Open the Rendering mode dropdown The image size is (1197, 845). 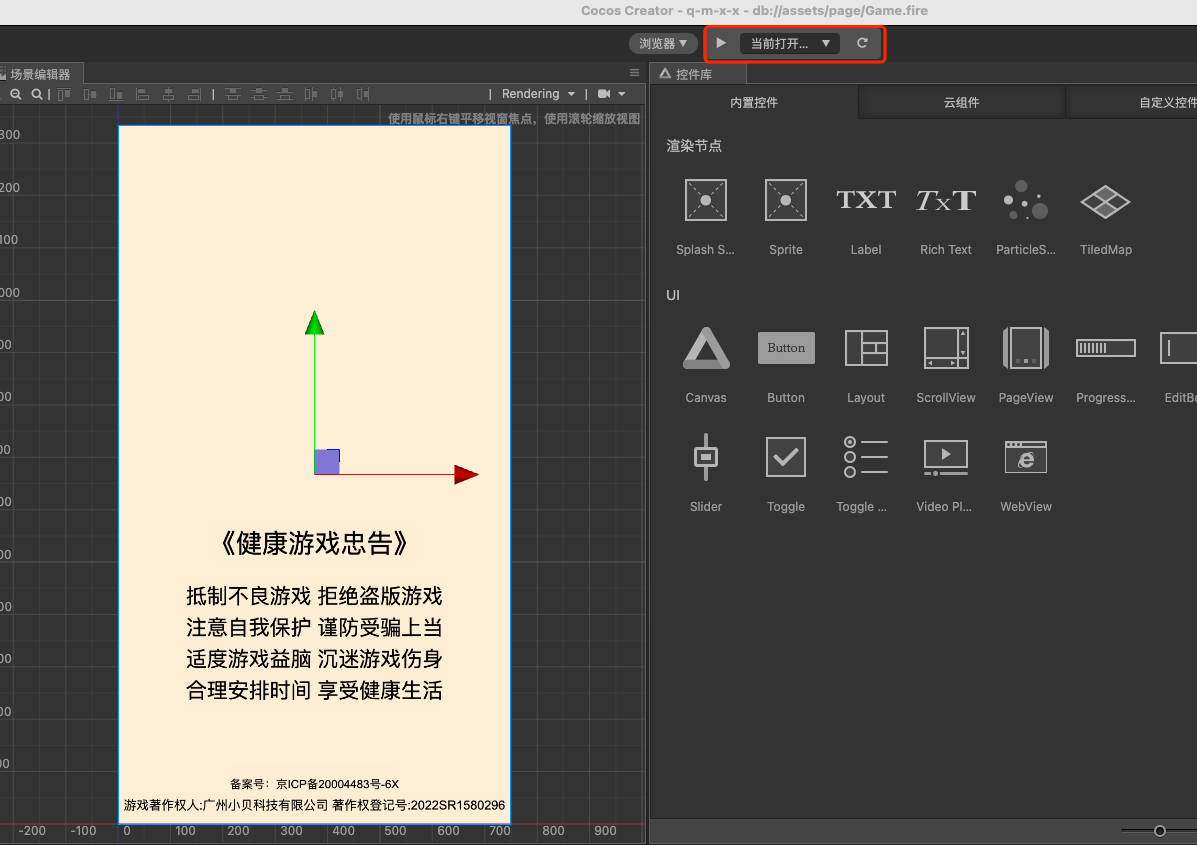pos(537,94)
